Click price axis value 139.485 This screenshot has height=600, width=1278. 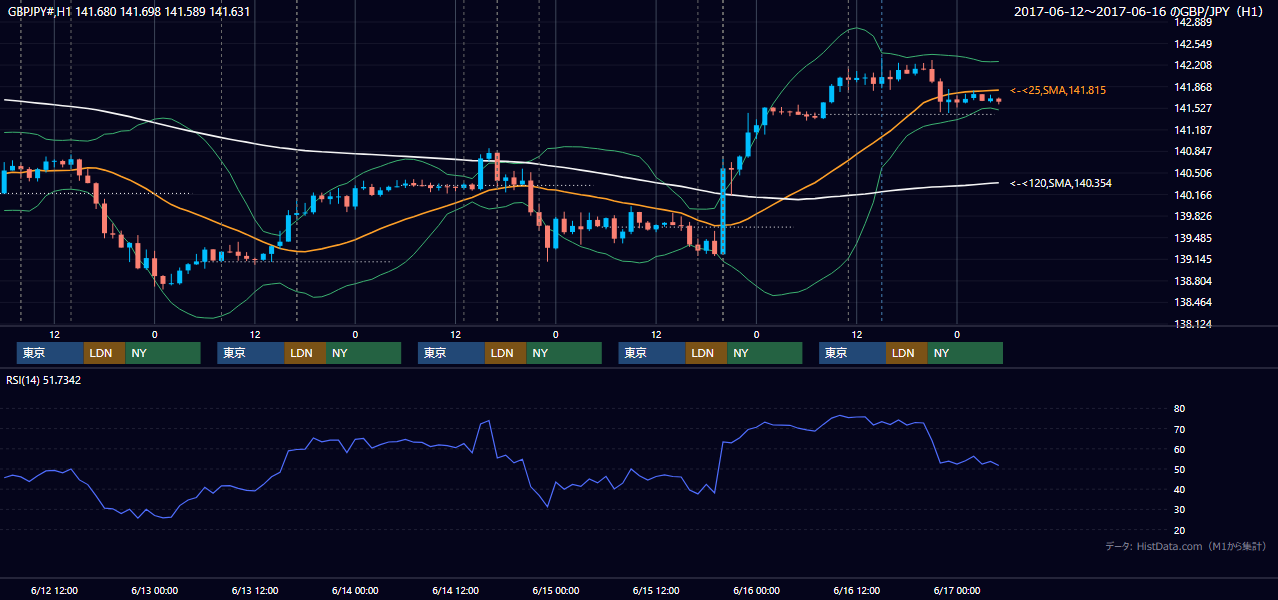[x=1194, y=238]
